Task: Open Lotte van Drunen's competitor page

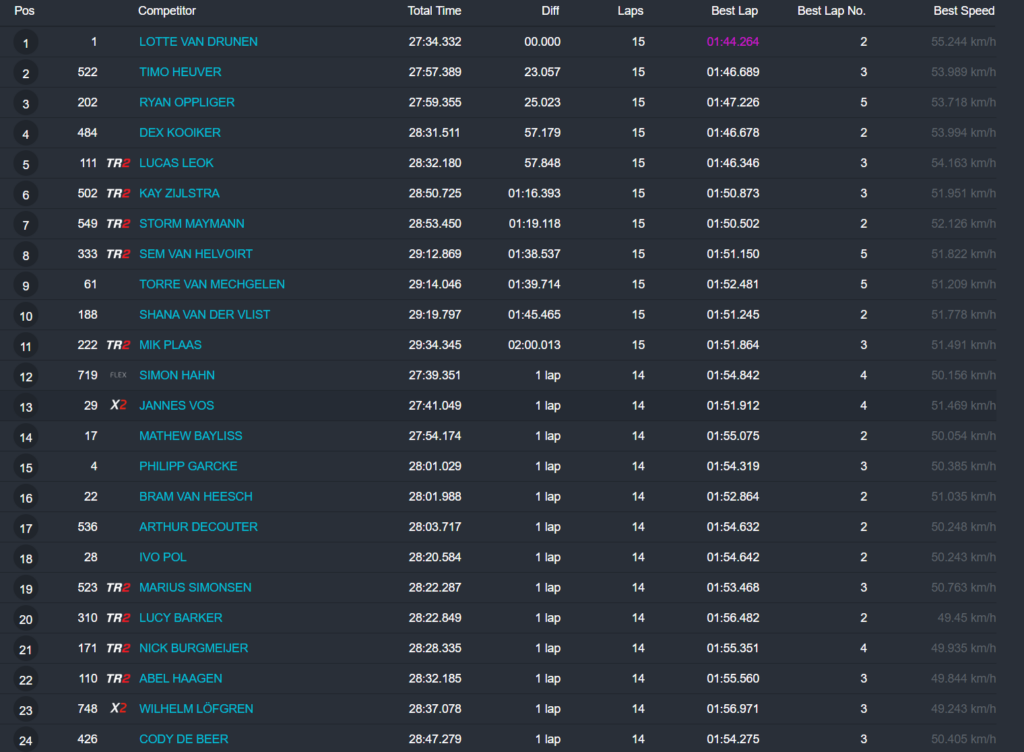Action: 198,42
